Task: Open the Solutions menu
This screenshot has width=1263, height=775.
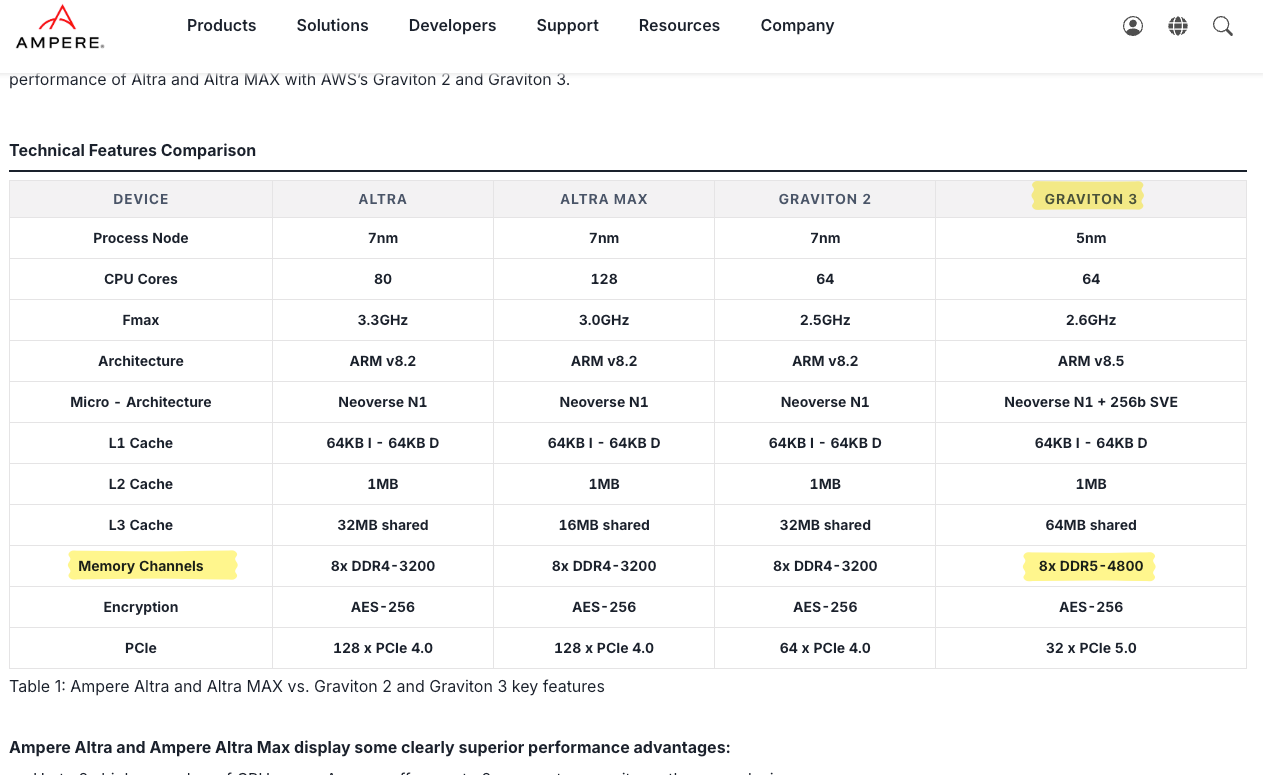Action: tap(332, 25)
